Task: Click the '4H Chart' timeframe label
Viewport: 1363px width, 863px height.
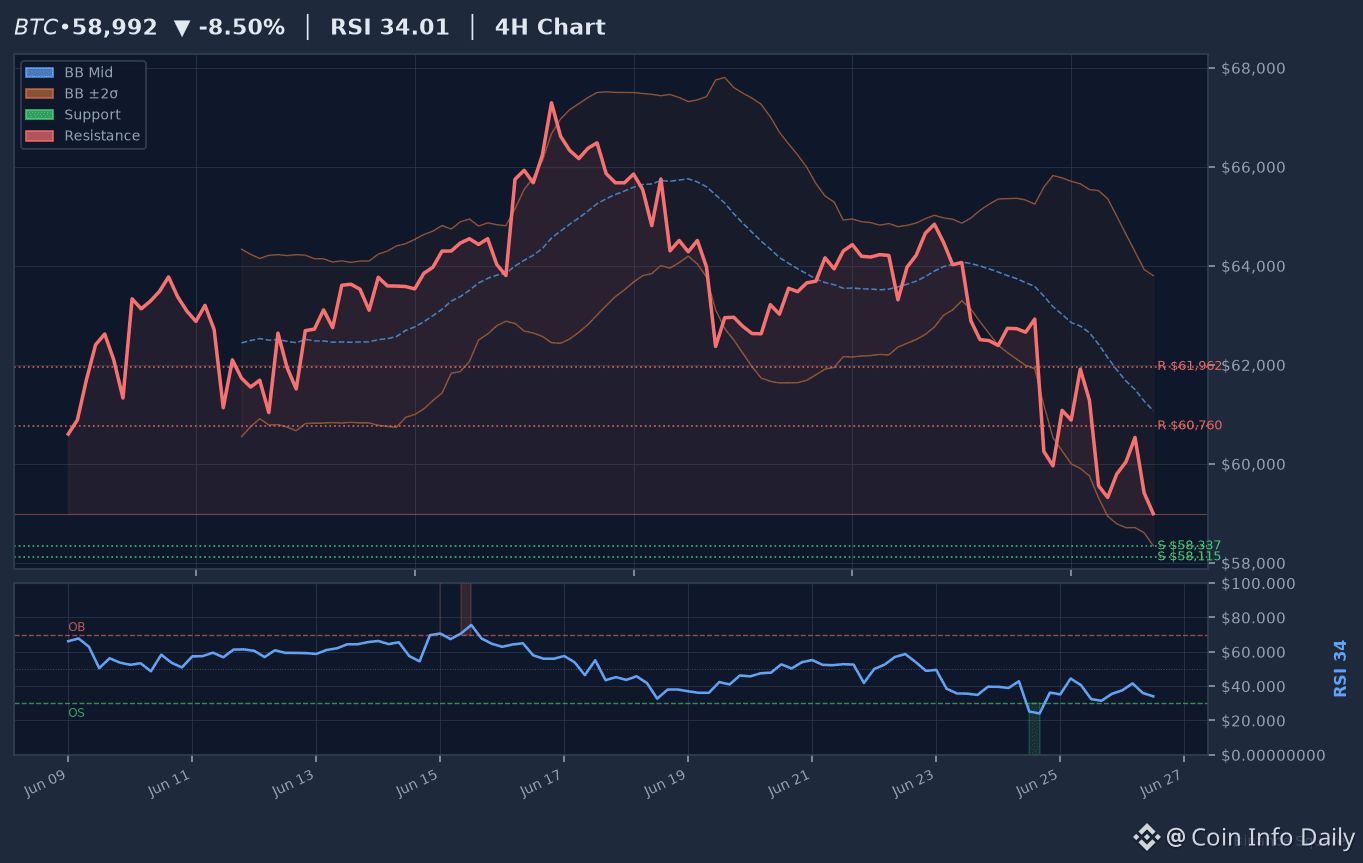Action: click(x=550, y=27)
